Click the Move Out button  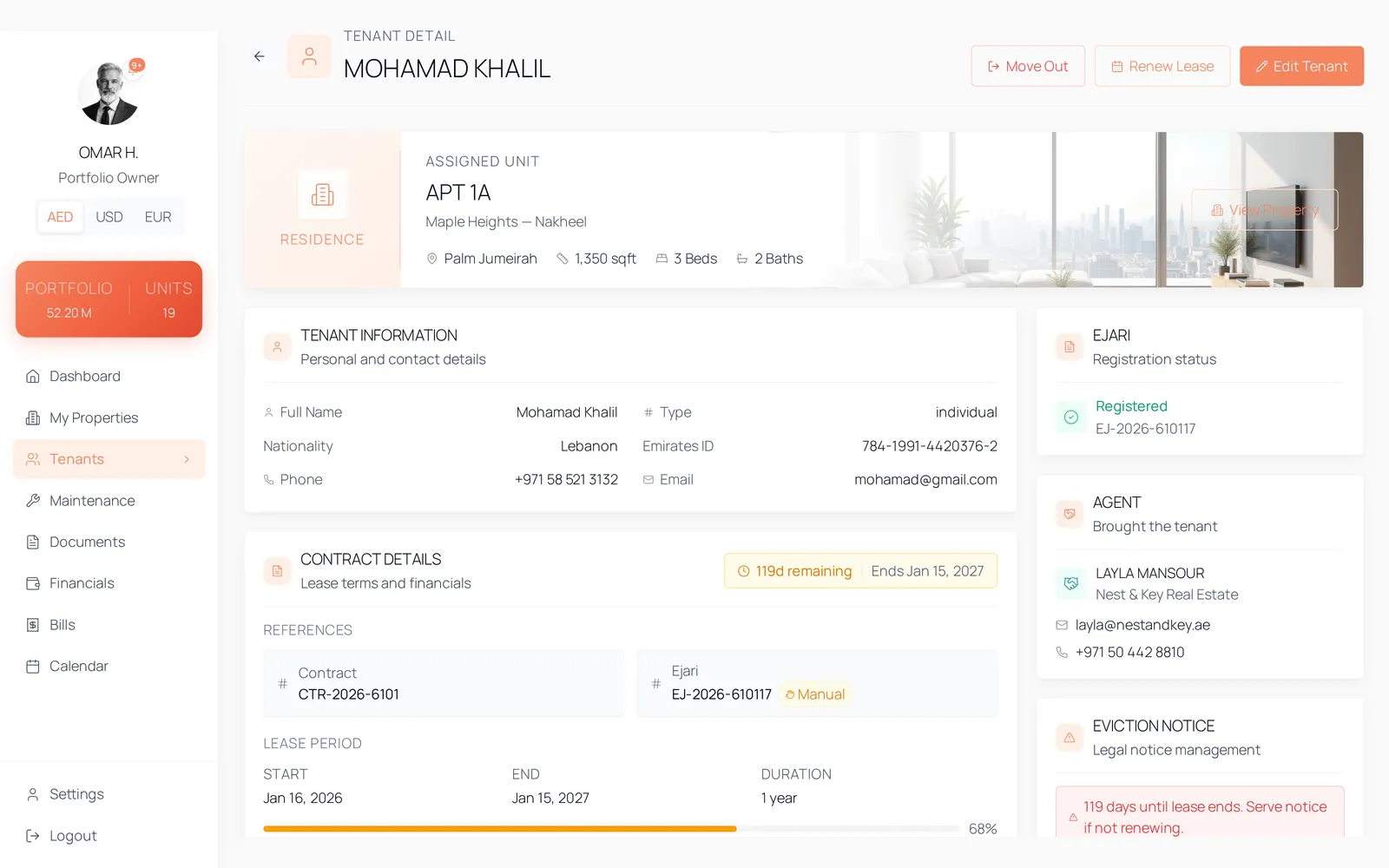click(x=1028, y=66)
